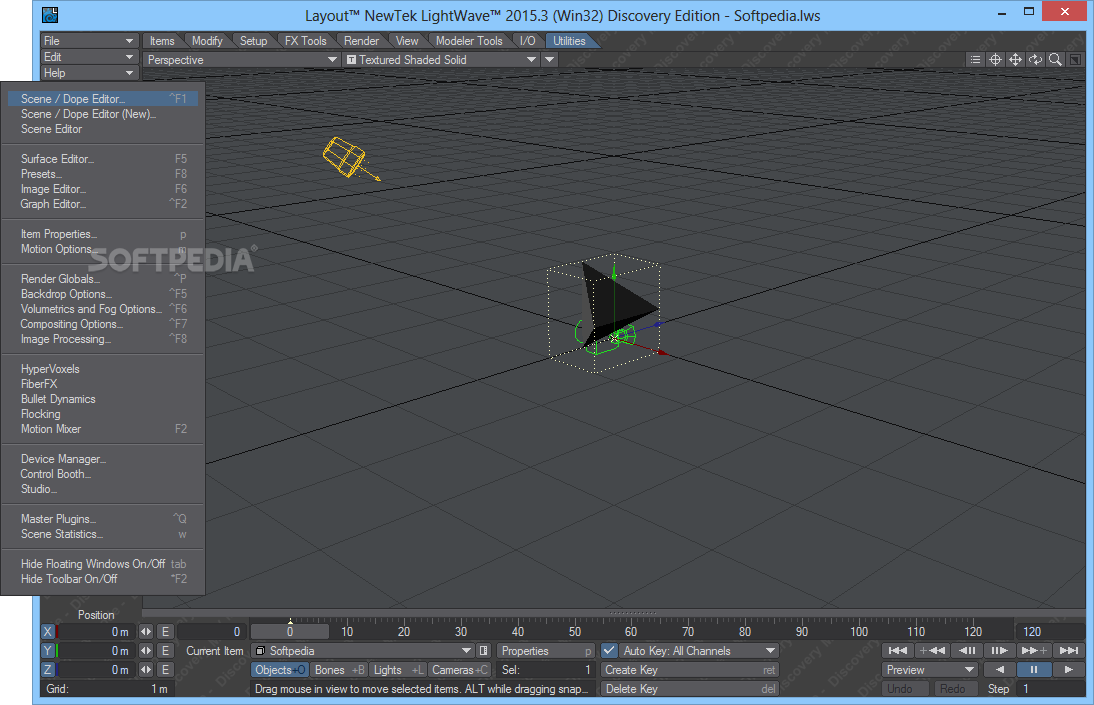
Task: Select the viewport zoom magnifier icon
Action: (1055, 60)
